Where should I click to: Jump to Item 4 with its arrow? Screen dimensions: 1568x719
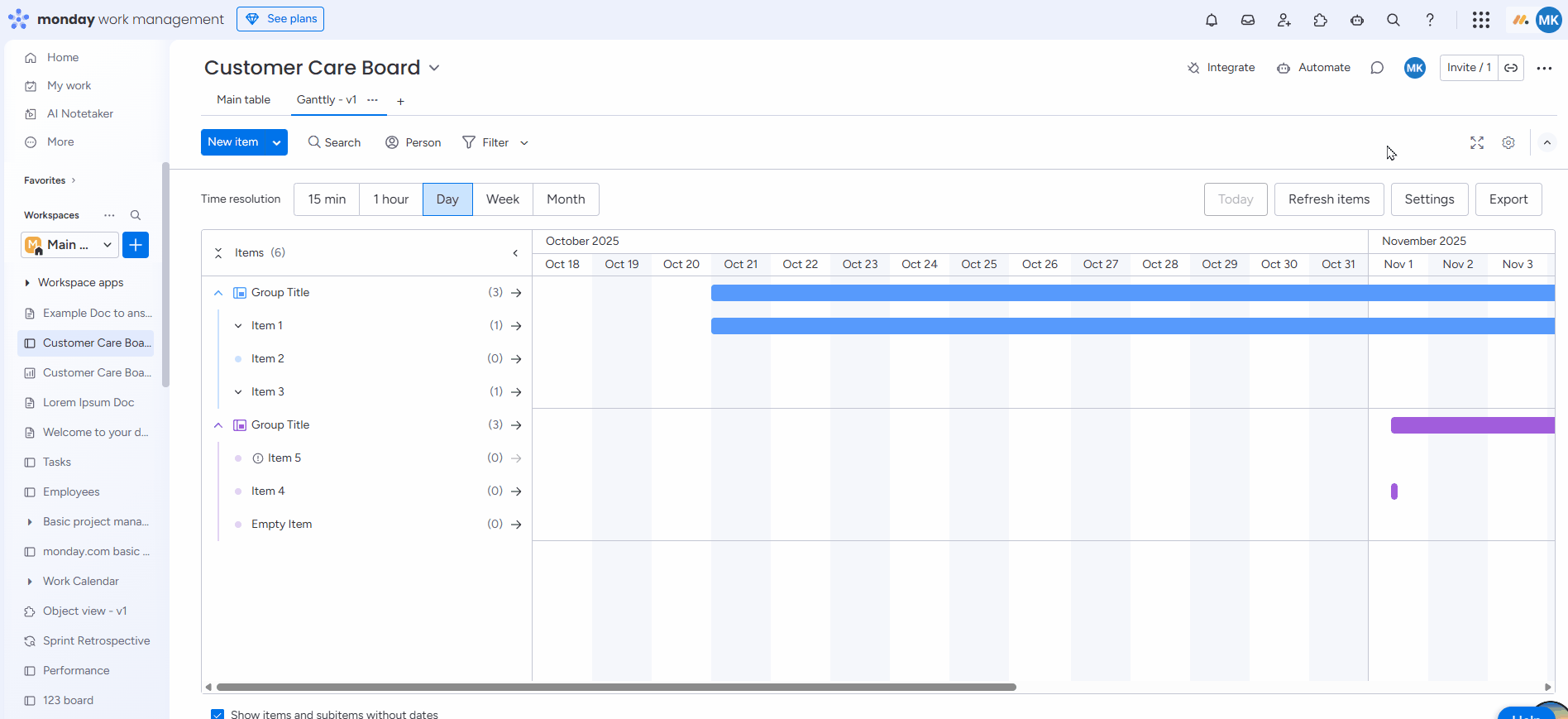pos(516,491)
